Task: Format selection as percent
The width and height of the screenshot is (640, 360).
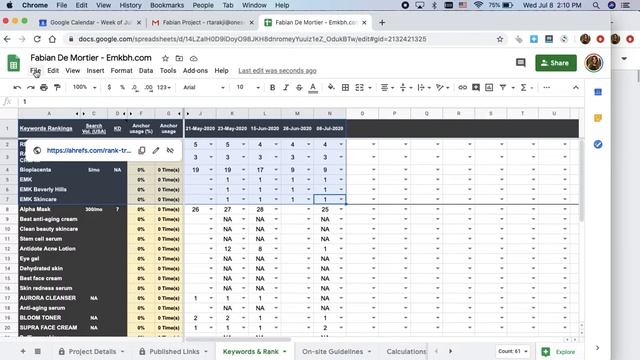Action: click(122, 87)
